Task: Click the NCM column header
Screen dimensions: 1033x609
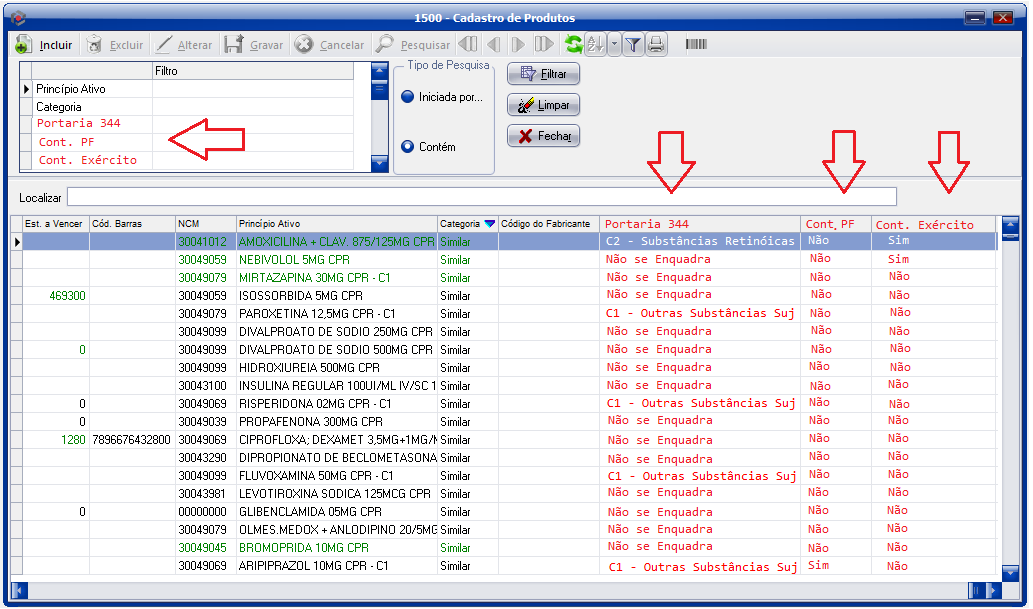Action: (x=205, y=224)
